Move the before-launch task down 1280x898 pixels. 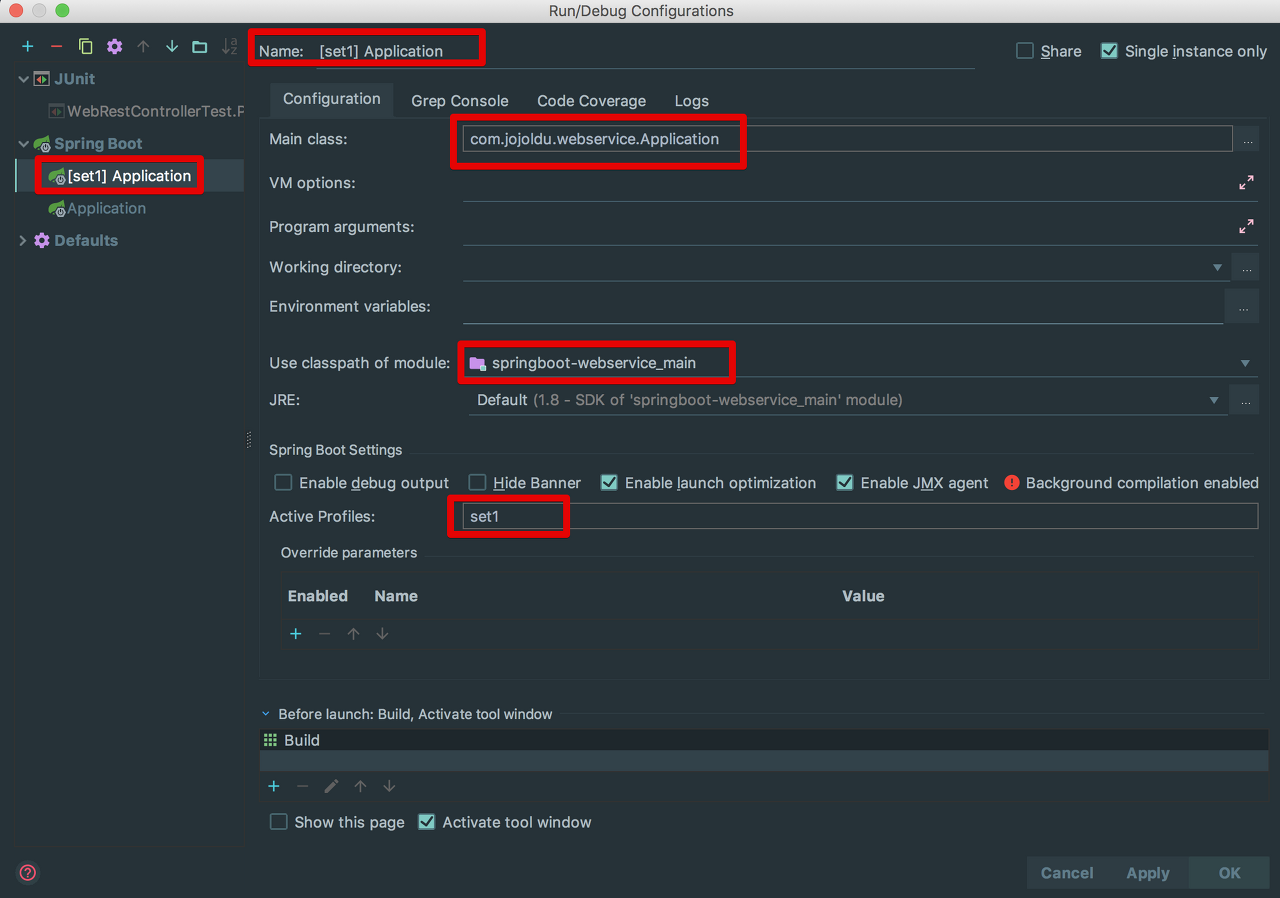click(389, 786)
